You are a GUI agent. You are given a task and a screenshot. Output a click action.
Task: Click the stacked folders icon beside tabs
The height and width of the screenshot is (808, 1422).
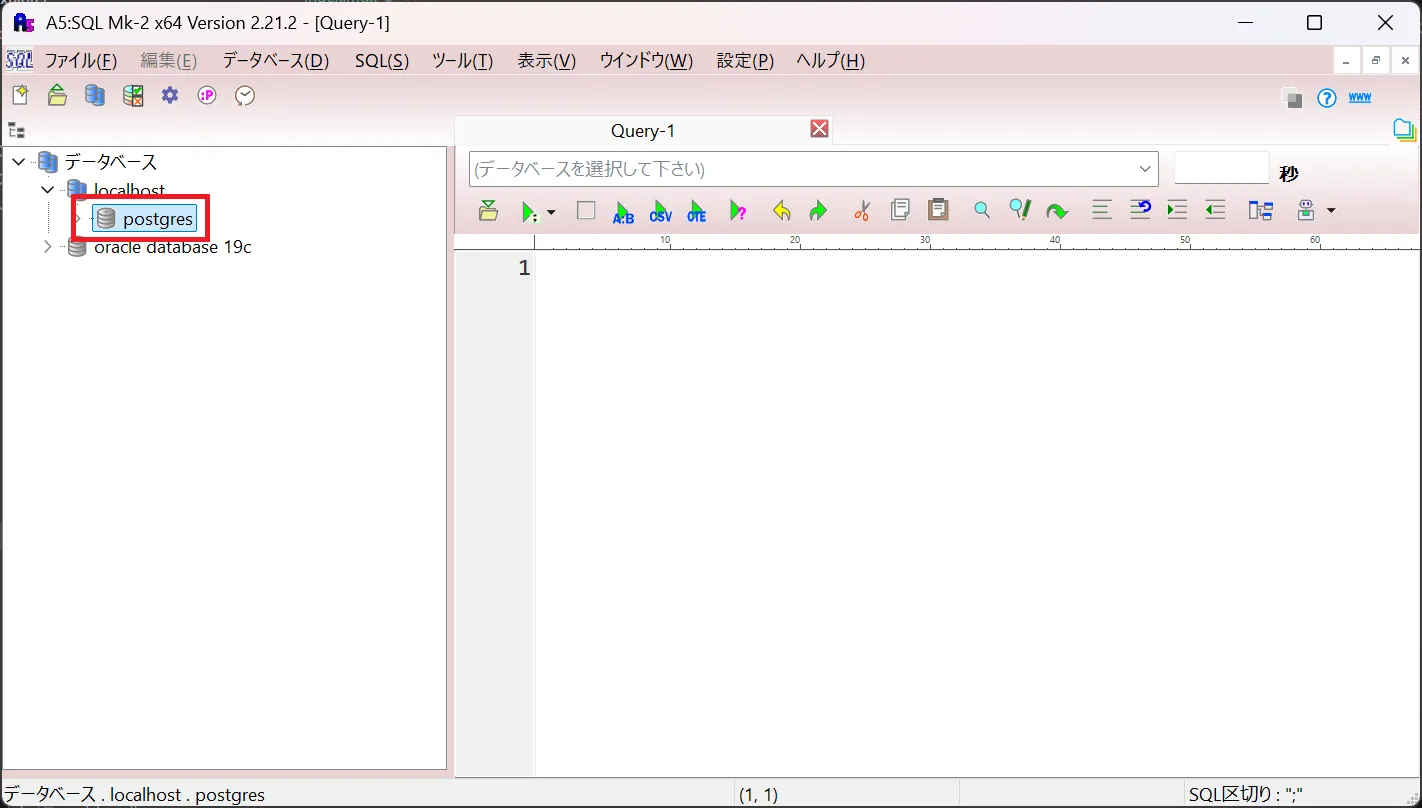coord(1405,129)
